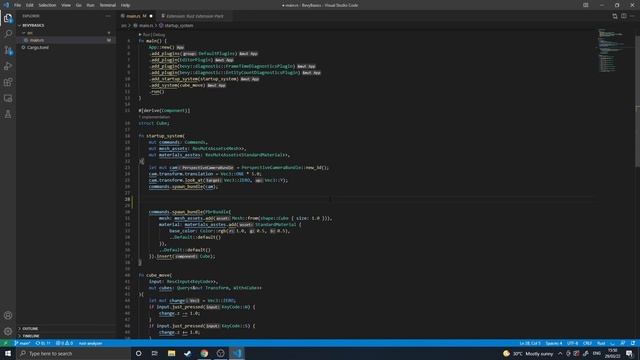Image resolution: width=640 pixels, height=360 pixels.
Task: Click the Debug code lens above main
Action: [x=159, y=35]
